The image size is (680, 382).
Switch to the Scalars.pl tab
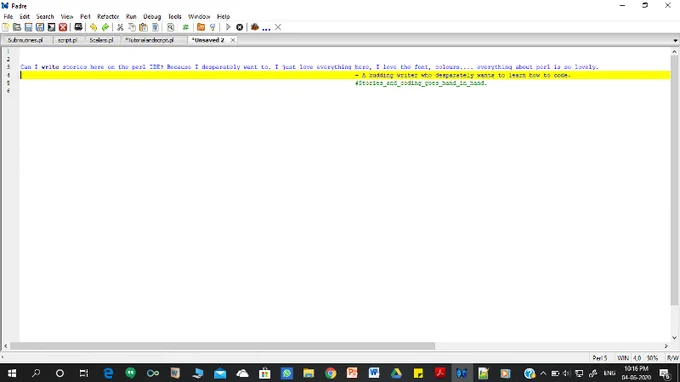click(101, 40)
